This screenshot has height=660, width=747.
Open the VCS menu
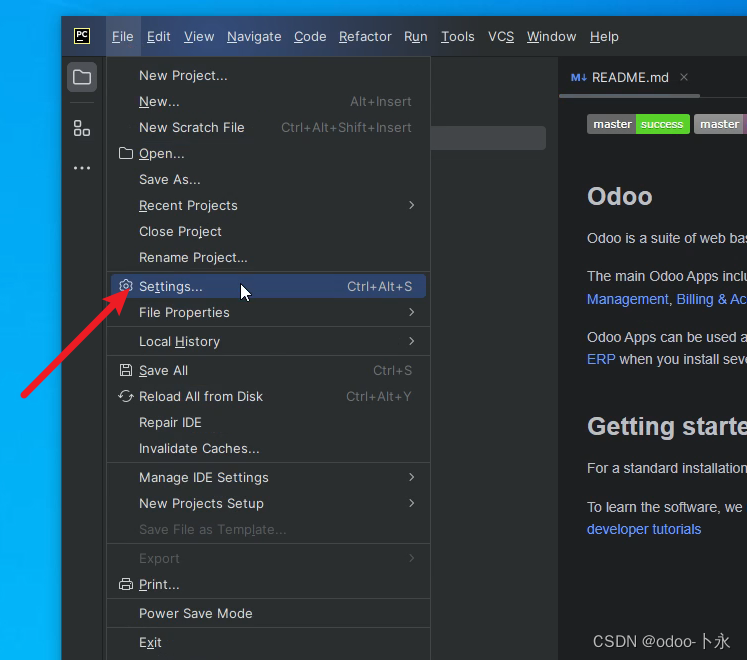501,37
